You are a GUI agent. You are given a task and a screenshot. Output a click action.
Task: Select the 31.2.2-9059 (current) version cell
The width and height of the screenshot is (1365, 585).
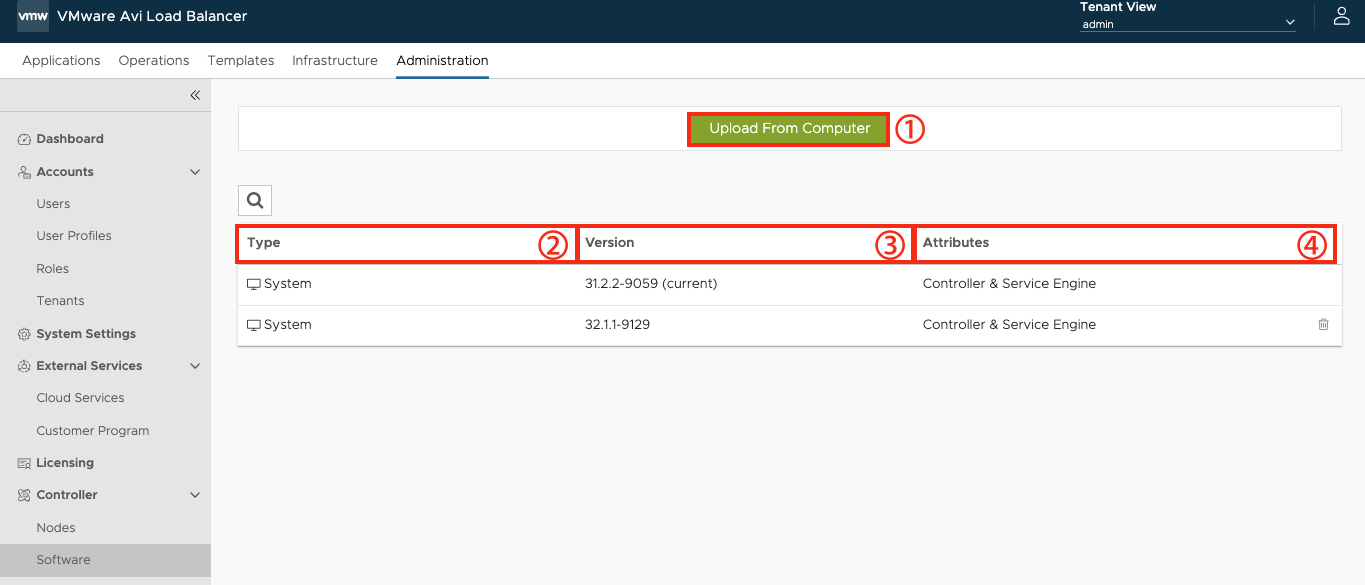click(x=651, y=284)
